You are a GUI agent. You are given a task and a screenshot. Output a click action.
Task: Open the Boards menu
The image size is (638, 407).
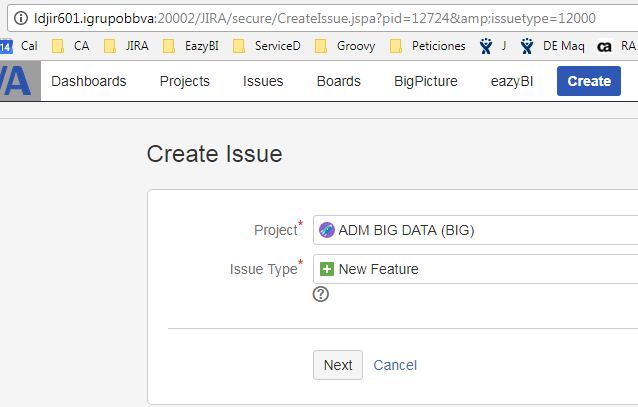pyautogui.click(x=339, y=81)
